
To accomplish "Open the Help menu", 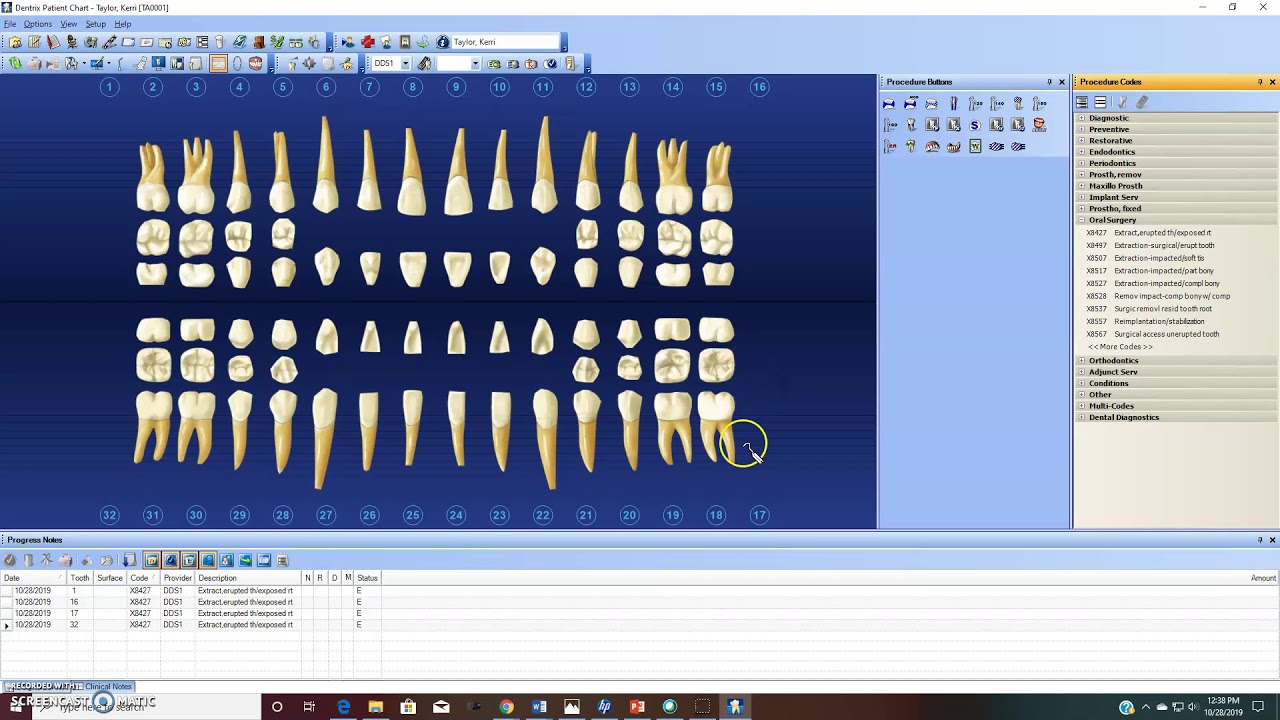I will point(122,24).
